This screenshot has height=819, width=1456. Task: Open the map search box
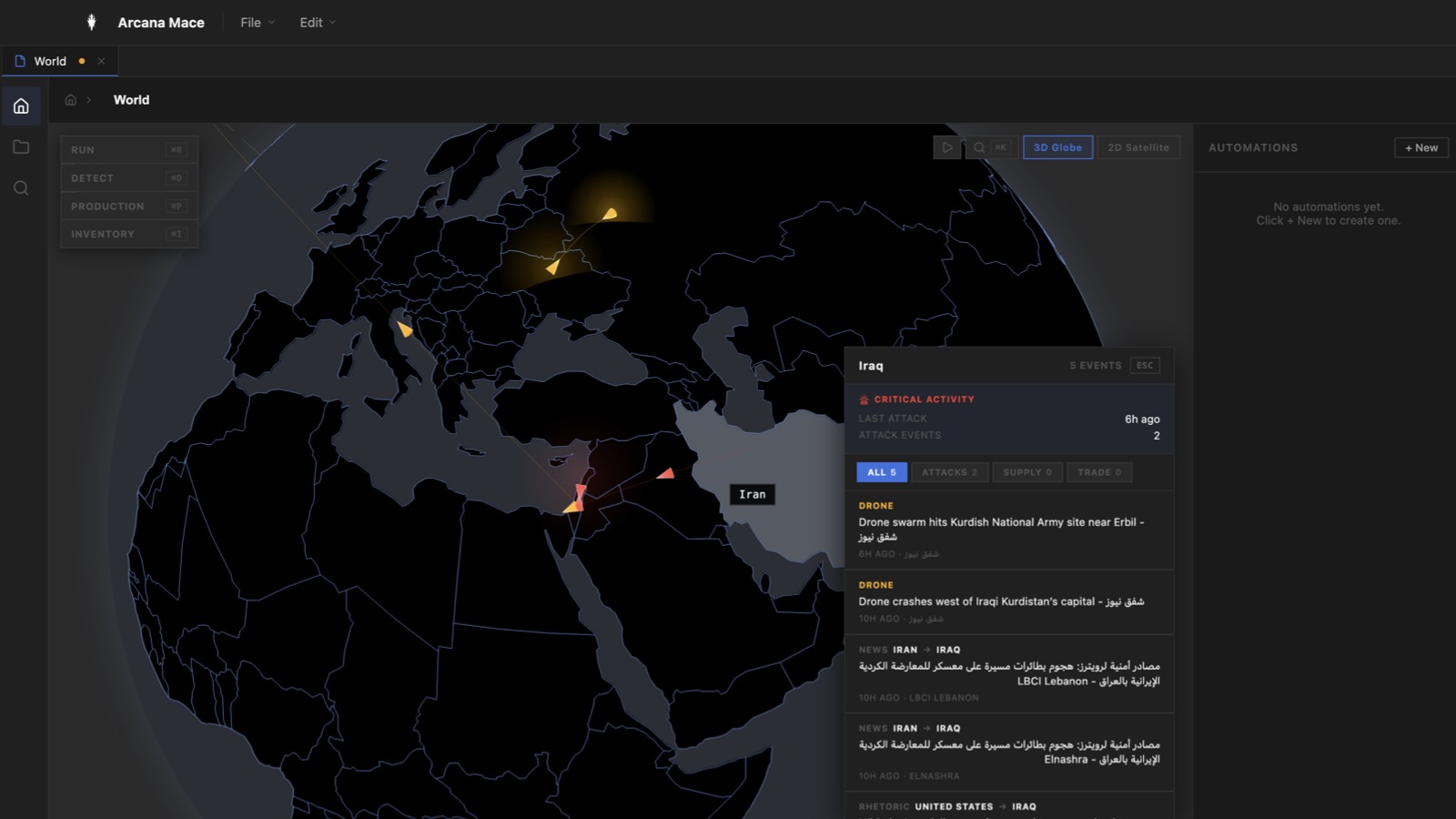(x=991, y=147)
